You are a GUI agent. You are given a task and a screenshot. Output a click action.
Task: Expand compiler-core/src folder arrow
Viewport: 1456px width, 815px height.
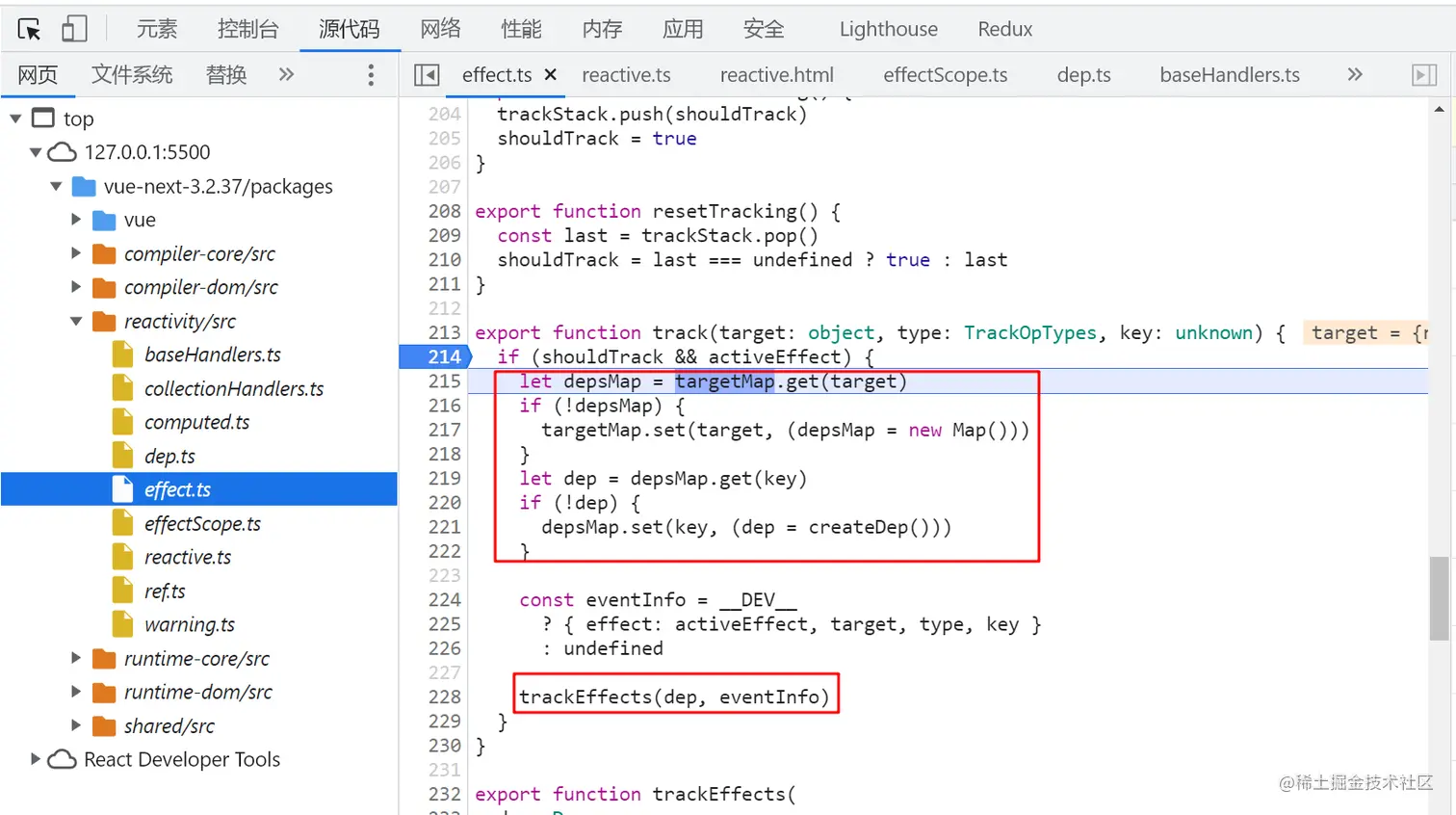[x=76, y=253]
